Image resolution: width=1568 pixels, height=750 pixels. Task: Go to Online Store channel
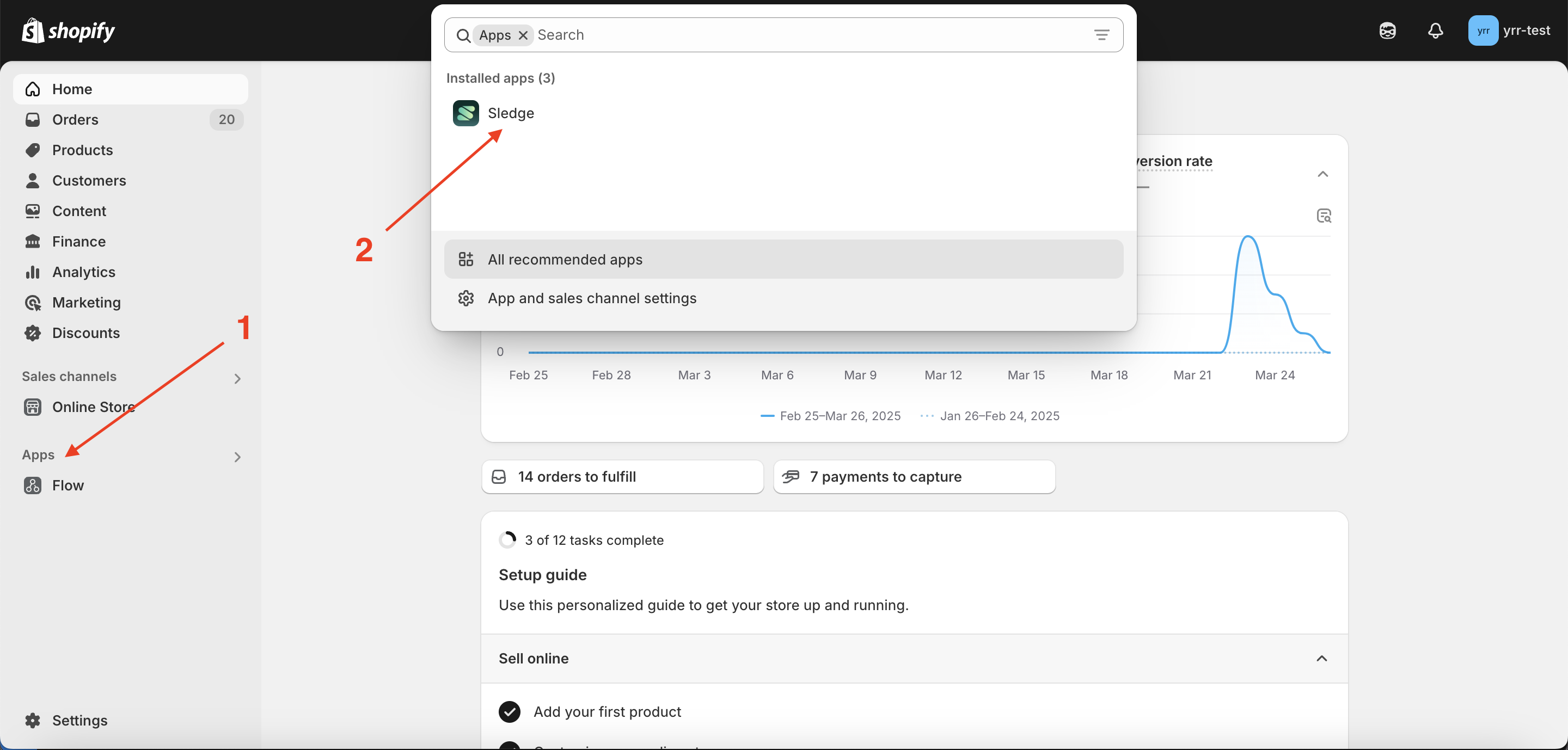pos(93,407)
